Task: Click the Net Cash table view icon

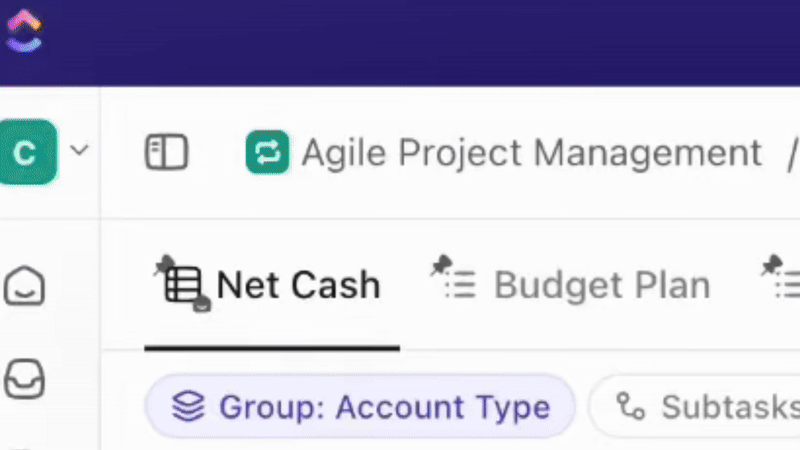Action: click(x=183, y=285)
